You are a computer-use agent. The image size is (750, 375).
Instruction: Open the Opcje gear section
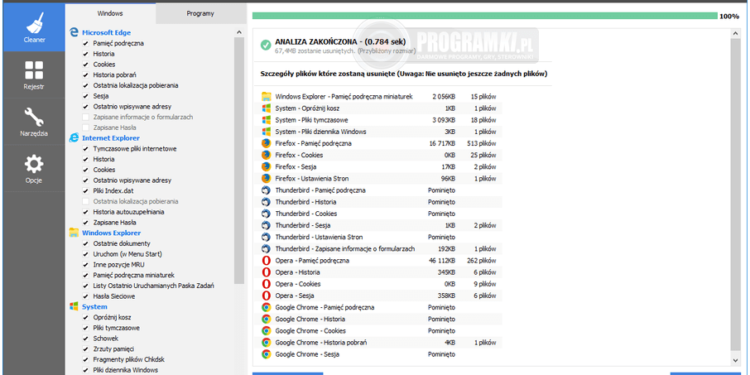[x=34, y=169]
